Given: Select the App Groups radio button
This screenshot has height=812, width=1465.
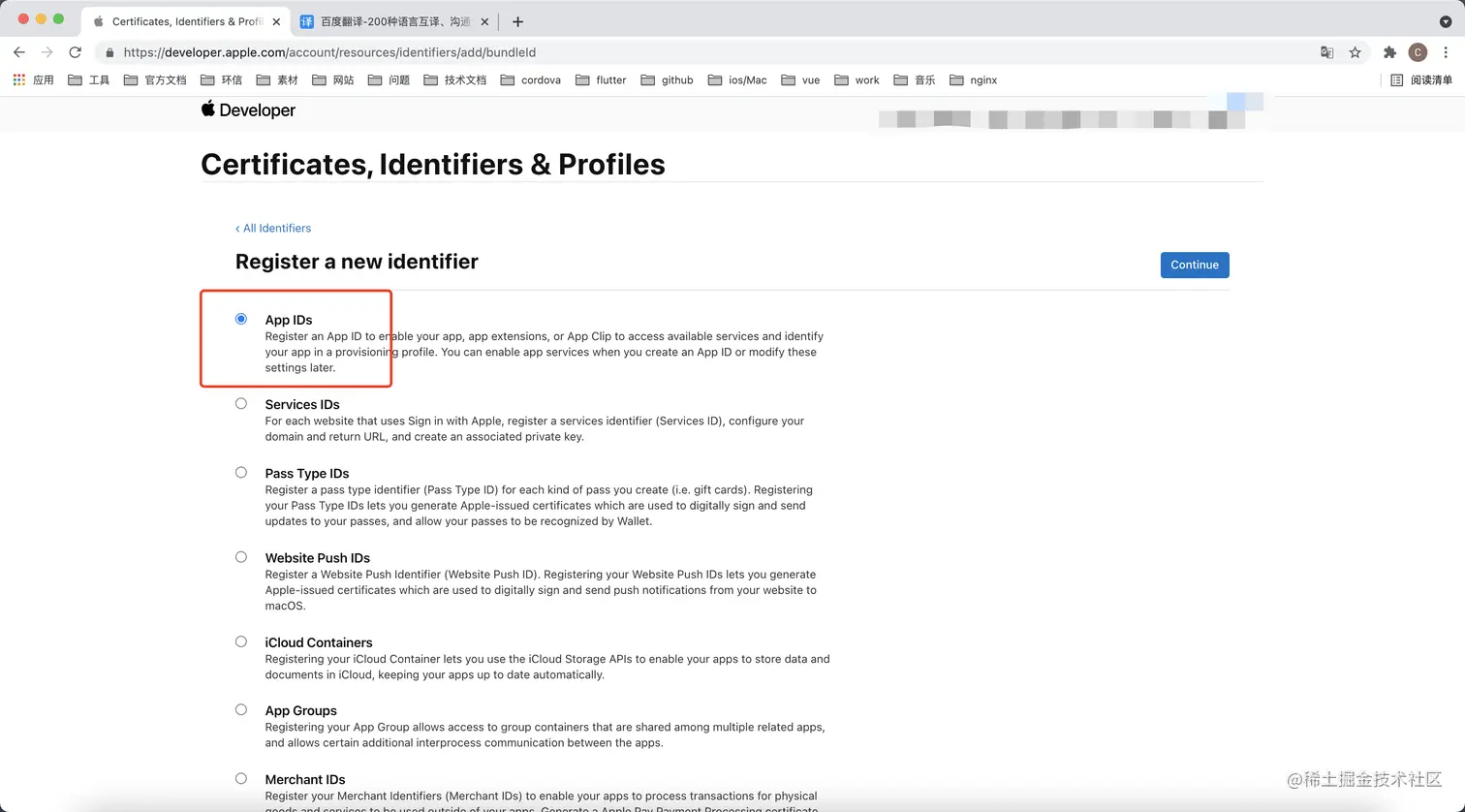Looking at the screenshot, I should [241, 709].
